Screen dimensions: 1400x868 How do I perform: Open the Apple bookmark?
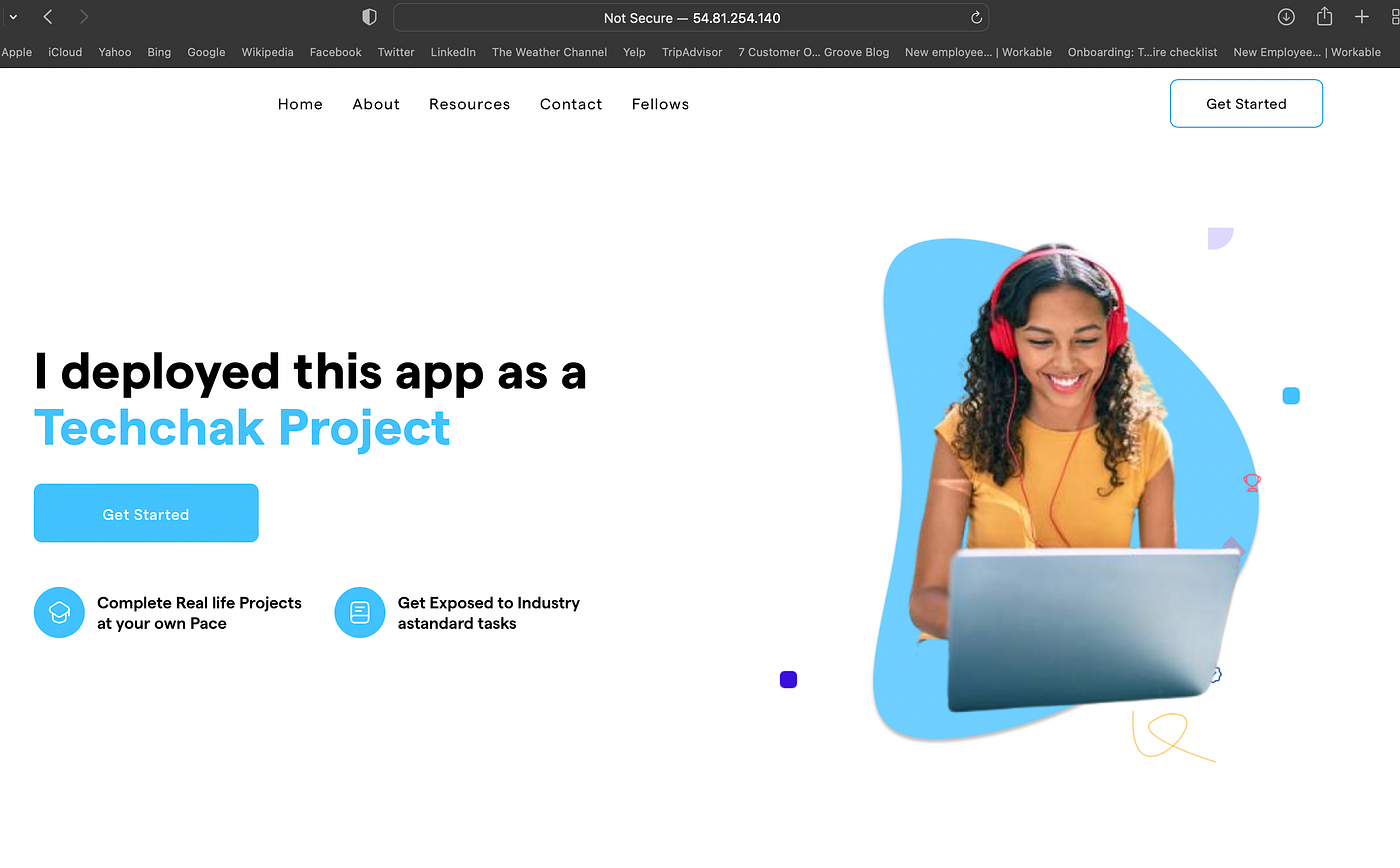point(16,52)
